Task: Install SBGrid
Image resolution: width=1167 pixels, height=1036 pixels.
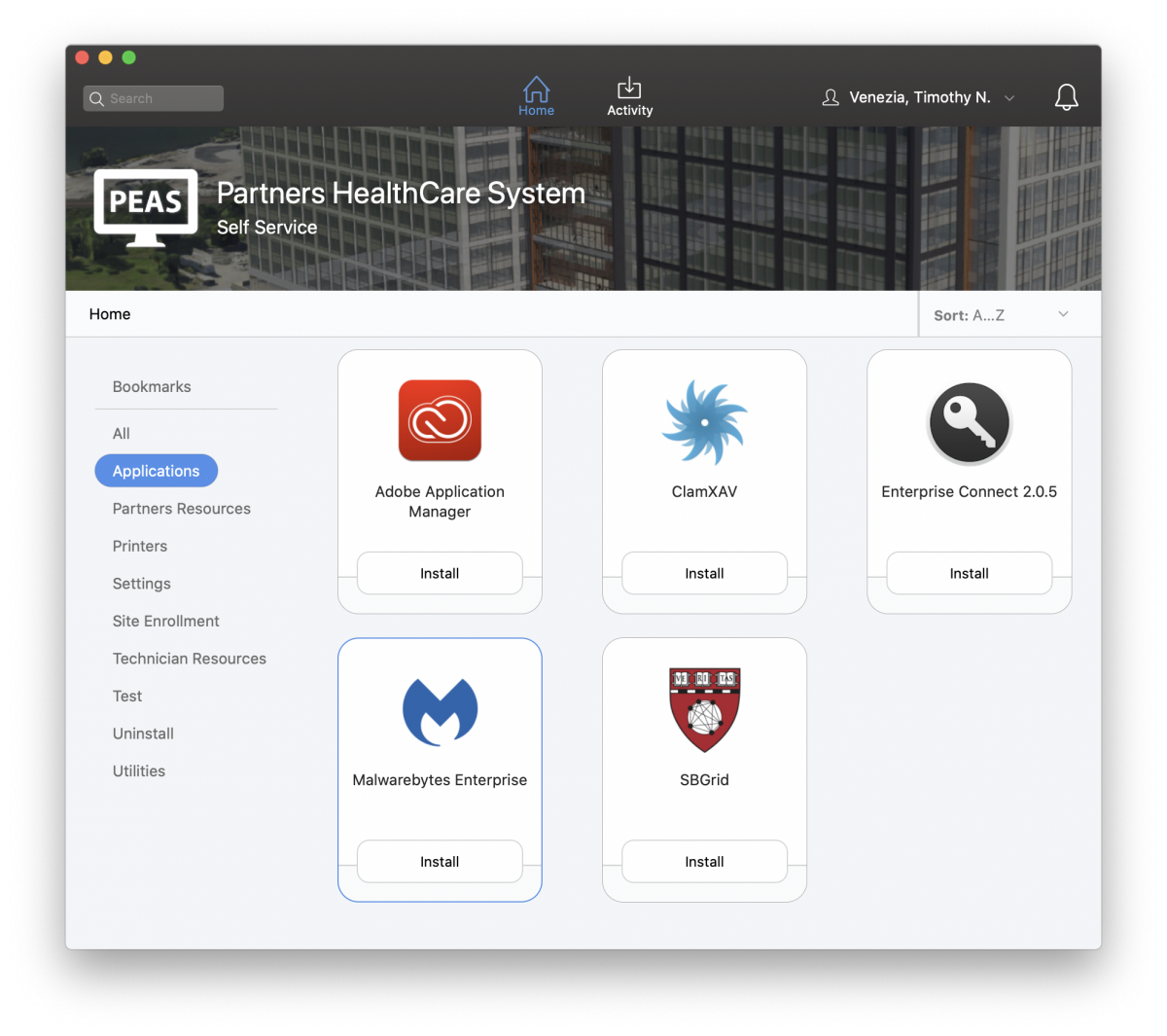Action: (x=704, y=861)
